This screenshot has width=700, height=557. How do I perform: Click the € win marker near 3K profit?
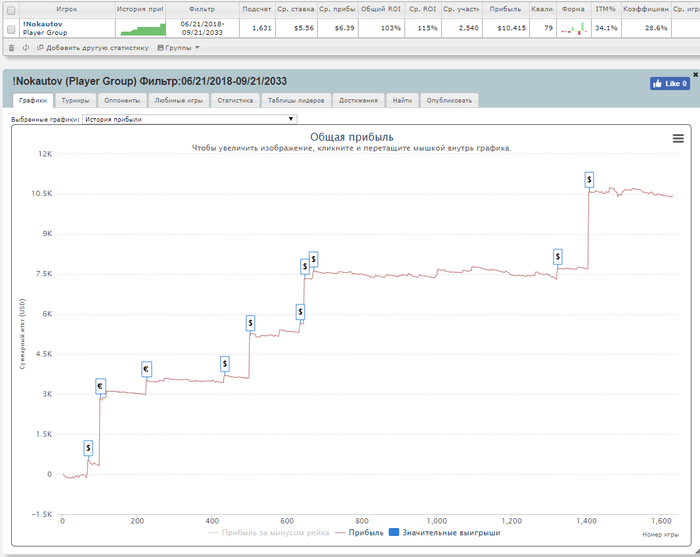(100, 386)
